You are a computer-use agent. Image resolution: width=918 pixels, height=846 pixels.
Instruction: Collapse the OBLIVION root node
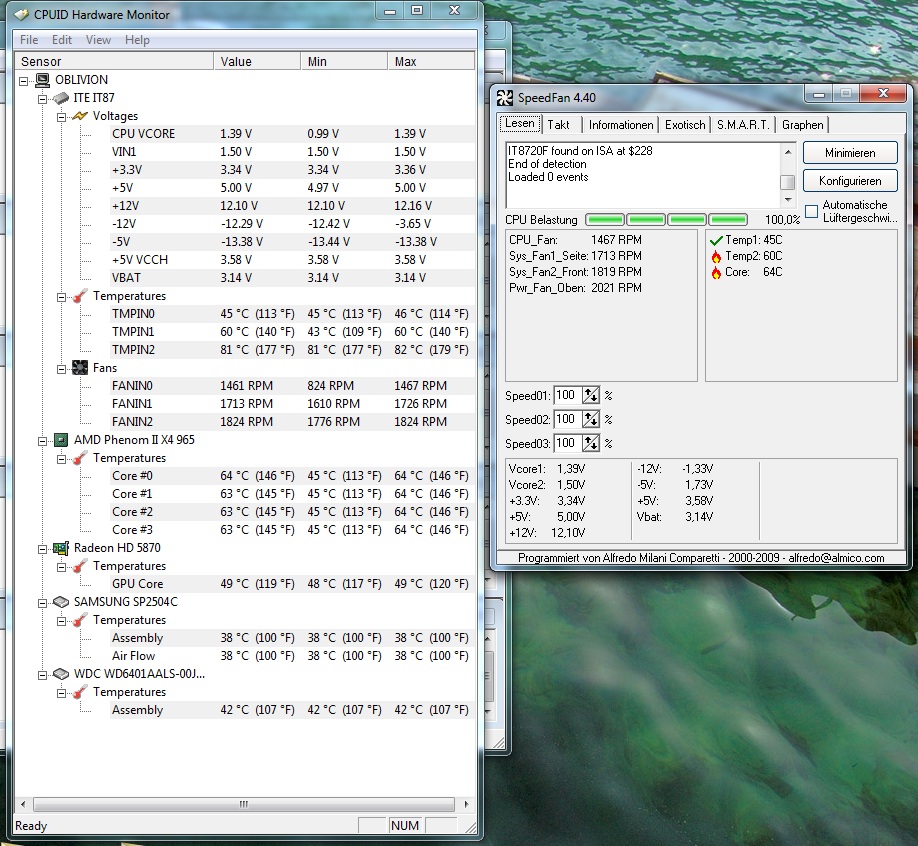pyautogui.click(x=23, y=81)
